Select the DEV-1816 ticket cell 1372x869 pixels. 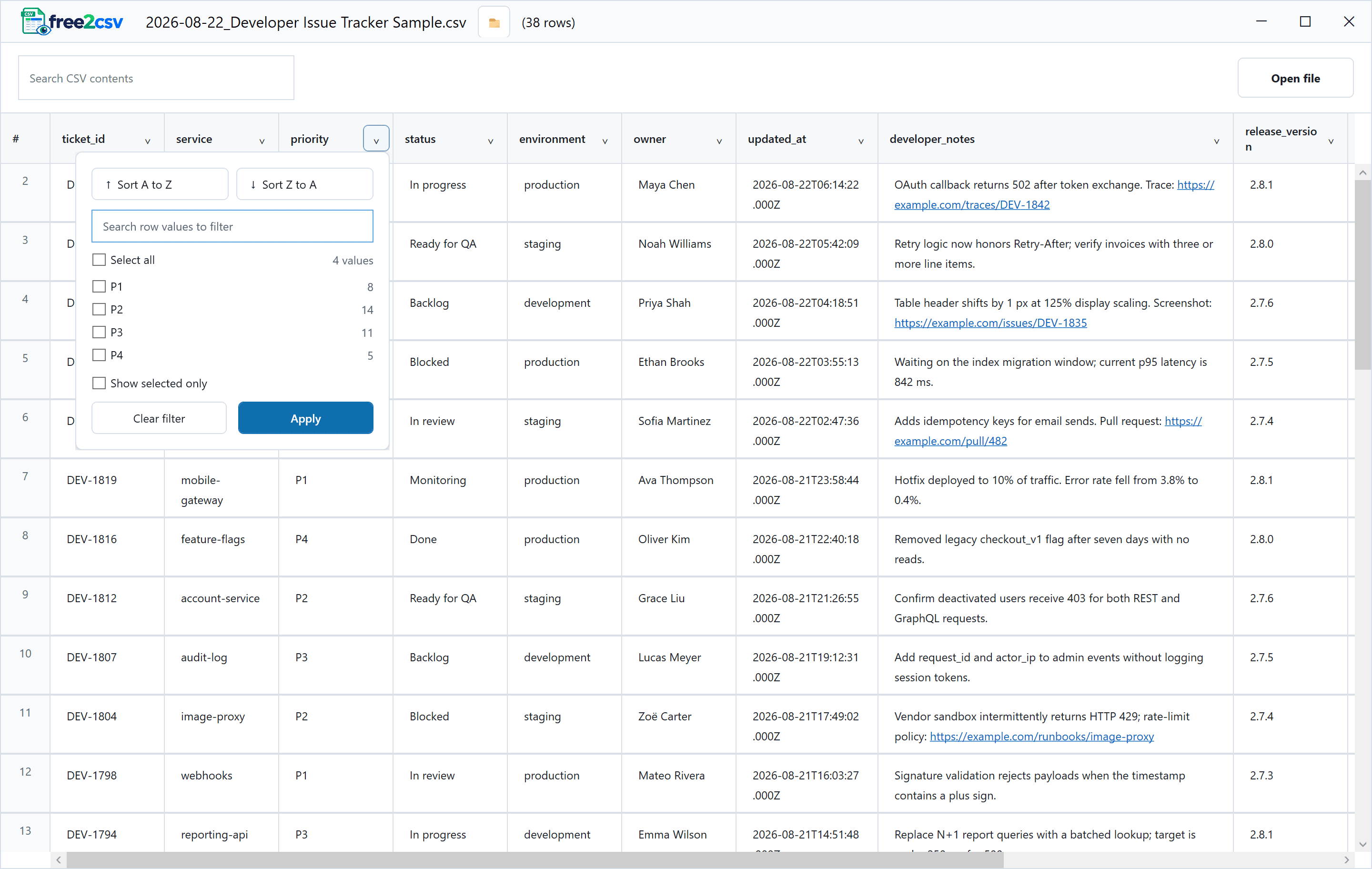point(107,547)
